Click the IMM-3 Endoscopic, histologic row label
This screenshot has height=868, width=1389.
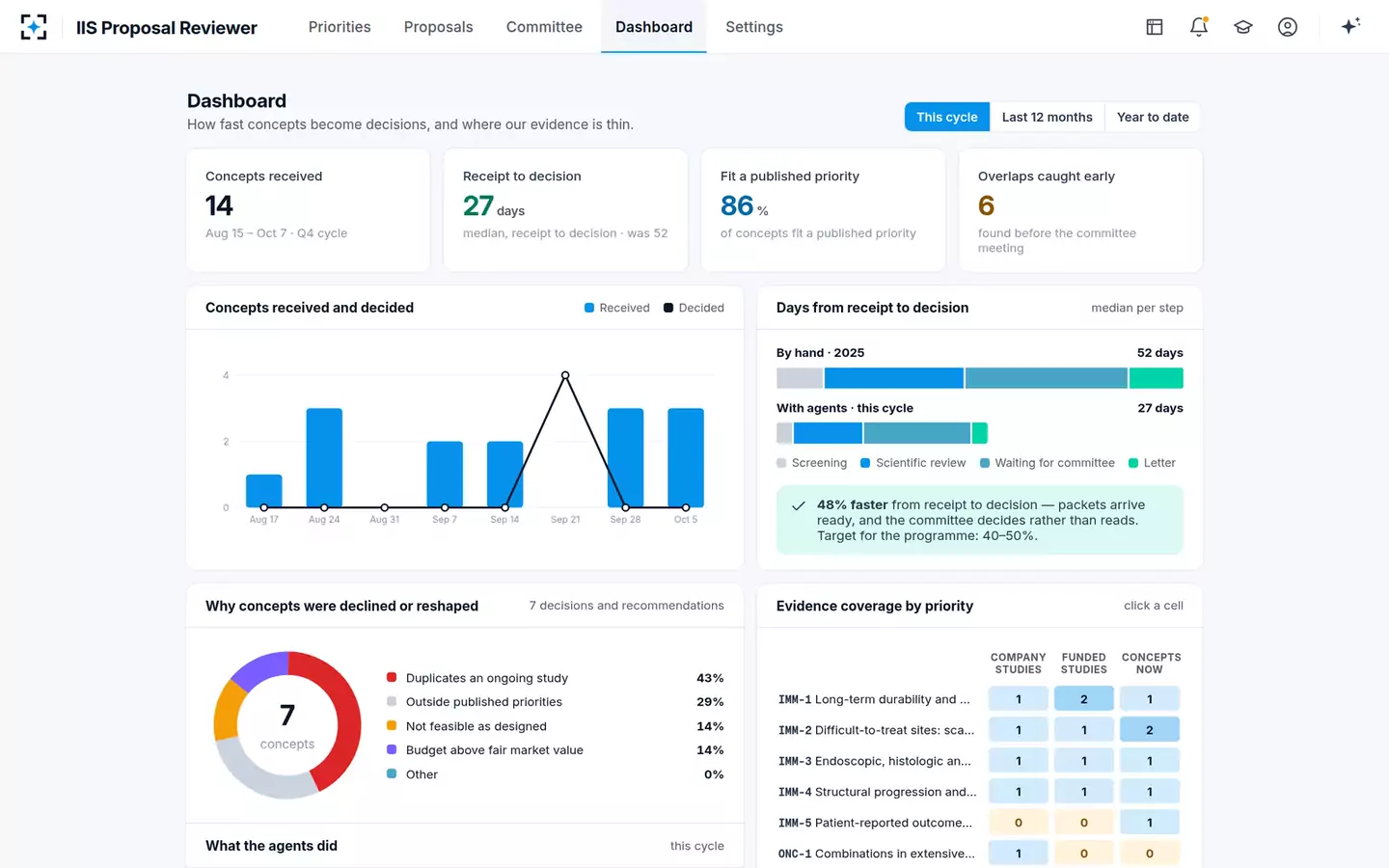point(875,761)
